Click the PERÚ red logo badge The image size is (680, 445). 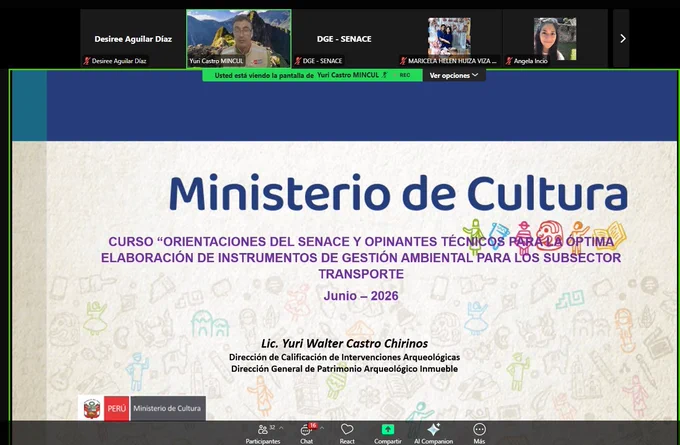pyautogui.click(x=117, y=408)
